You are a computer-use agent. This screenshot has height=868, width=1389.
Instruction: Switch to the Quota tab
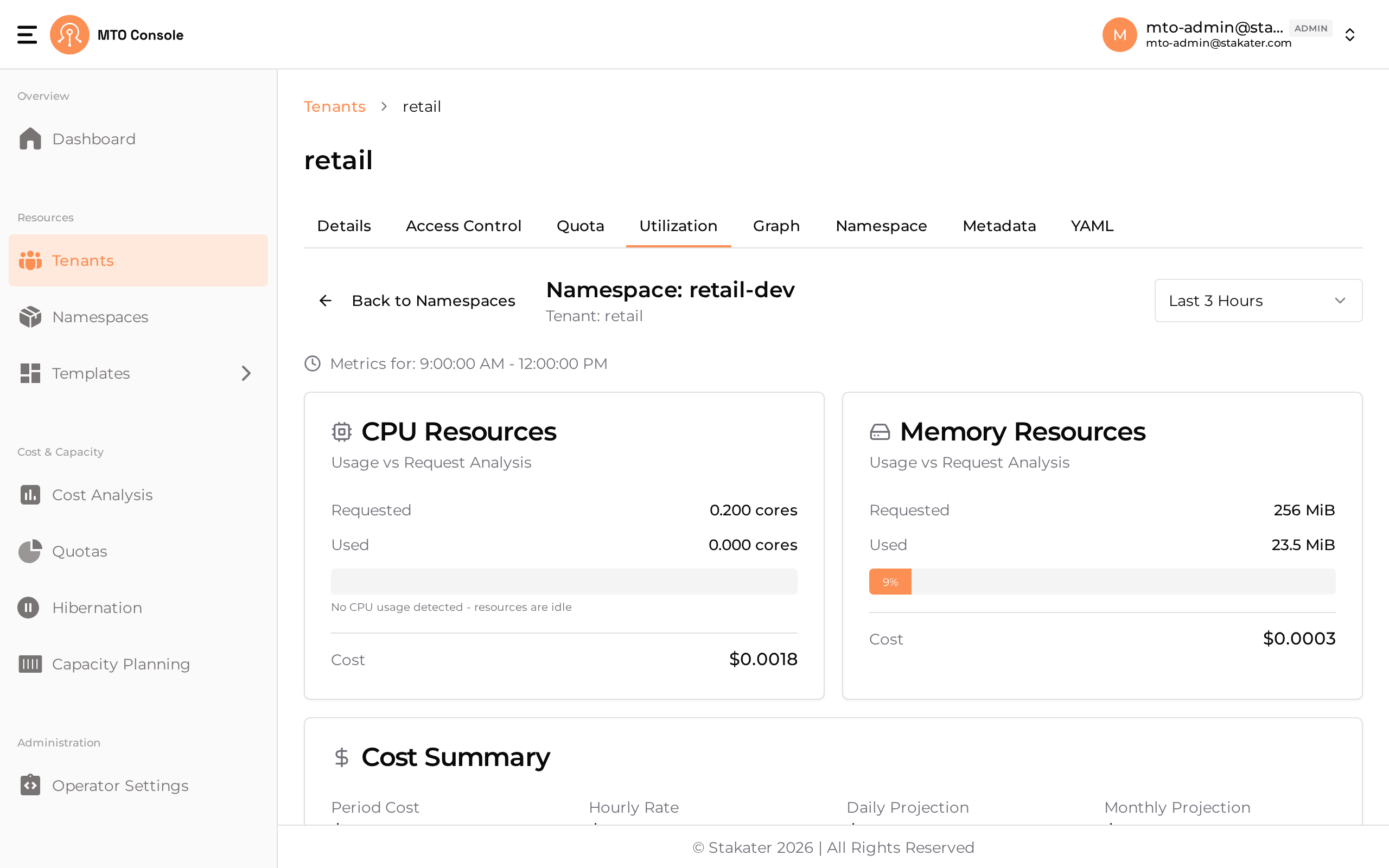[580, 226]
